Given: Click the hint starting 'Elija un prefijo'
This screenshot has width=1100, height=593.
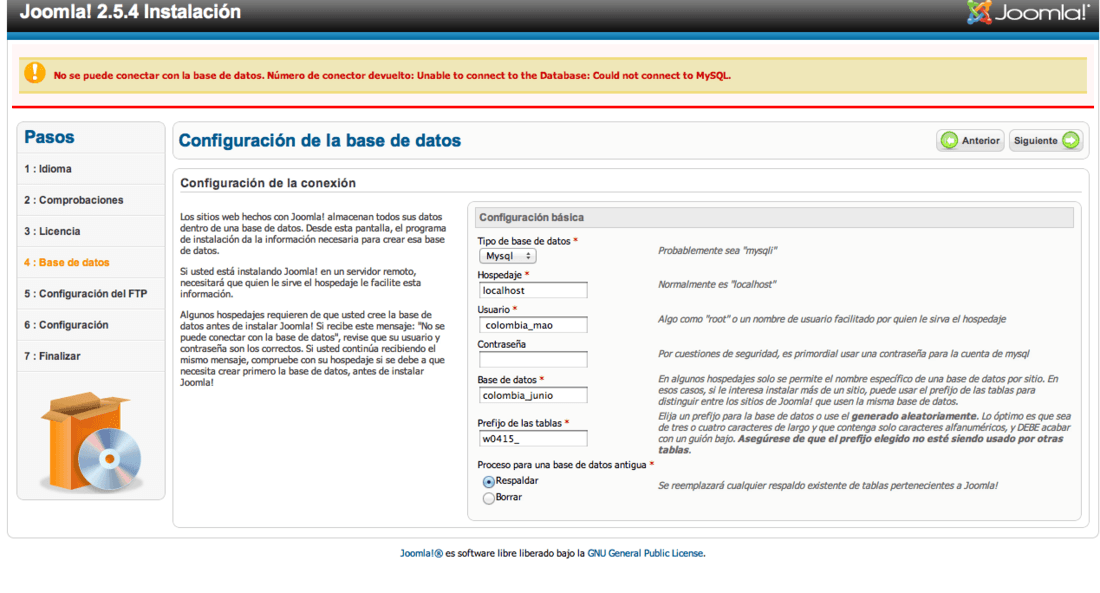Looking at the screenshot, I should 864,433.
